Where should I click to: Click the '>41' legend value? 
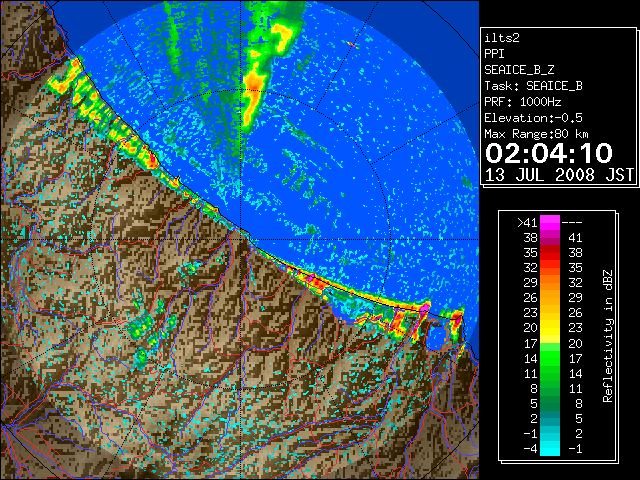(527, 222)
